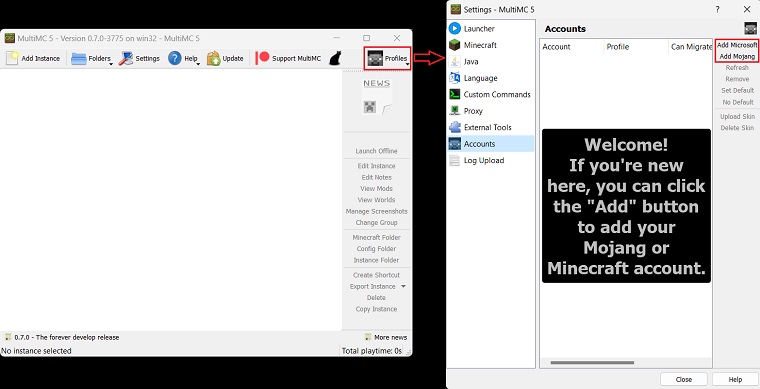Click the MultiMC app icon in main title bar
Screen dimensions: 760x389
click(x=10, y=38)
